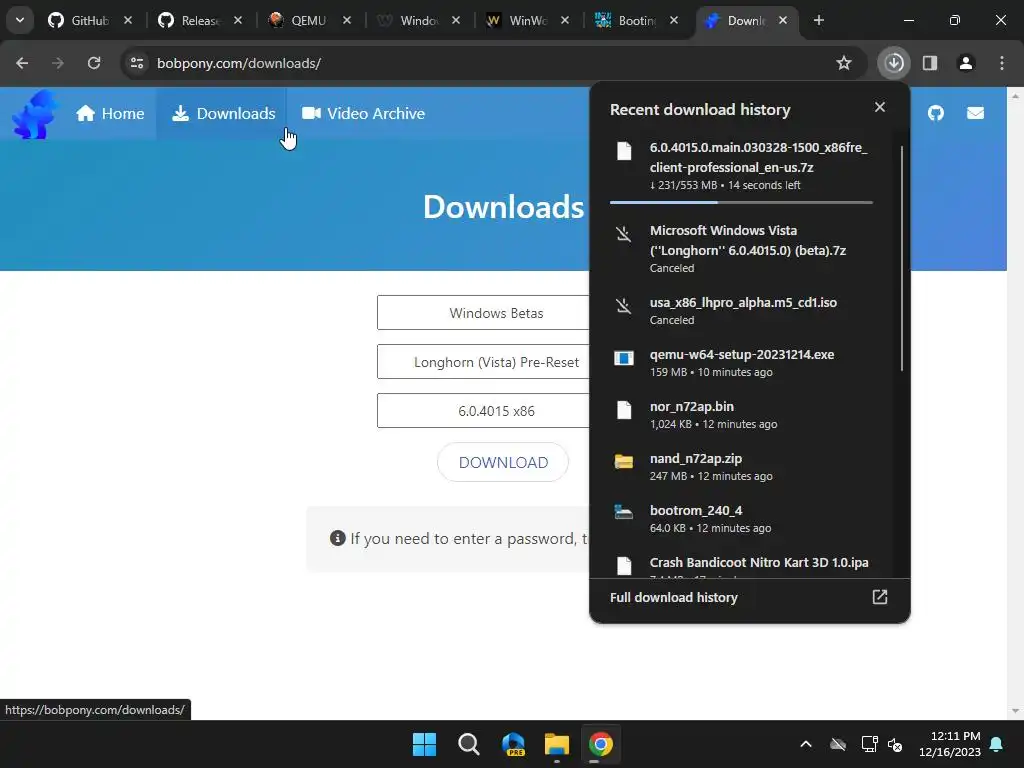Open Windows taskbar Search
The width and height of the screenshot is (1024, 768).
(x=468, y=744)
